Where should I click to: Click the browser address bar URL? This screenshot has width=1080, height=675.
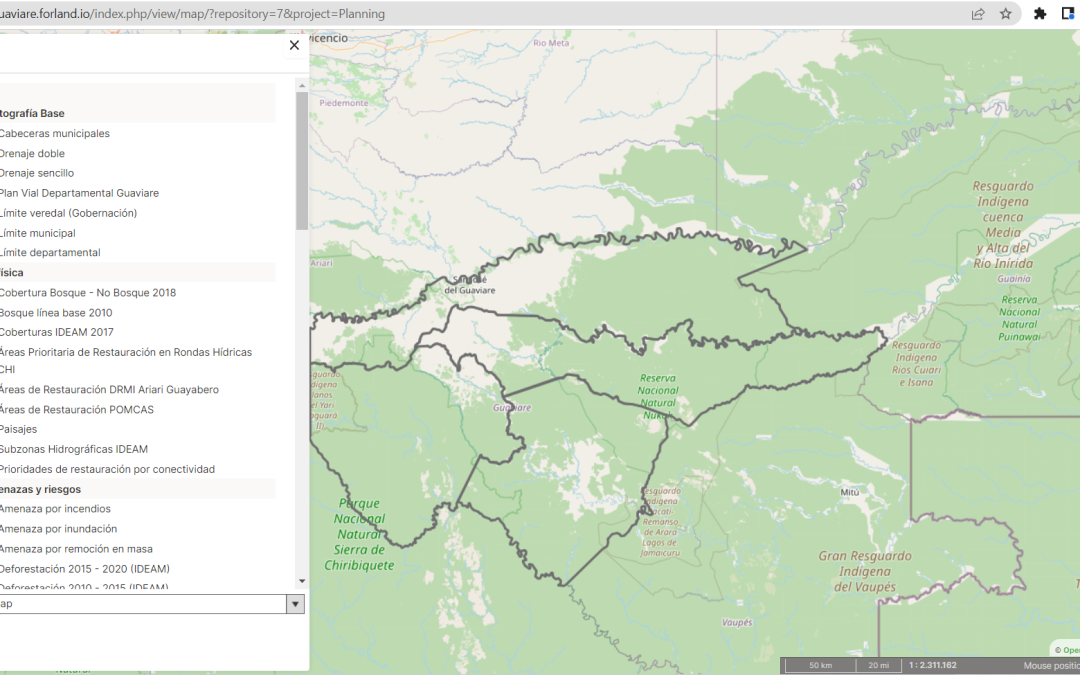[193, 14]
